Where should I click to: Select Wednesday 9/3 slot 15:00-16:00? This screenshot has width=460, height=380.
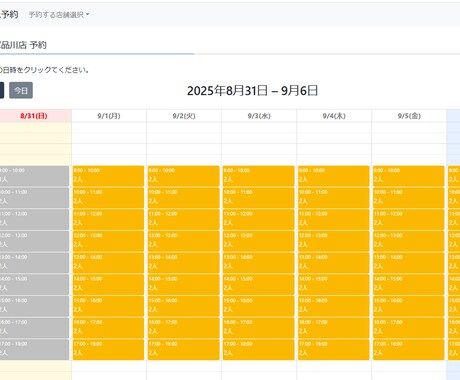tap(259, 306)
